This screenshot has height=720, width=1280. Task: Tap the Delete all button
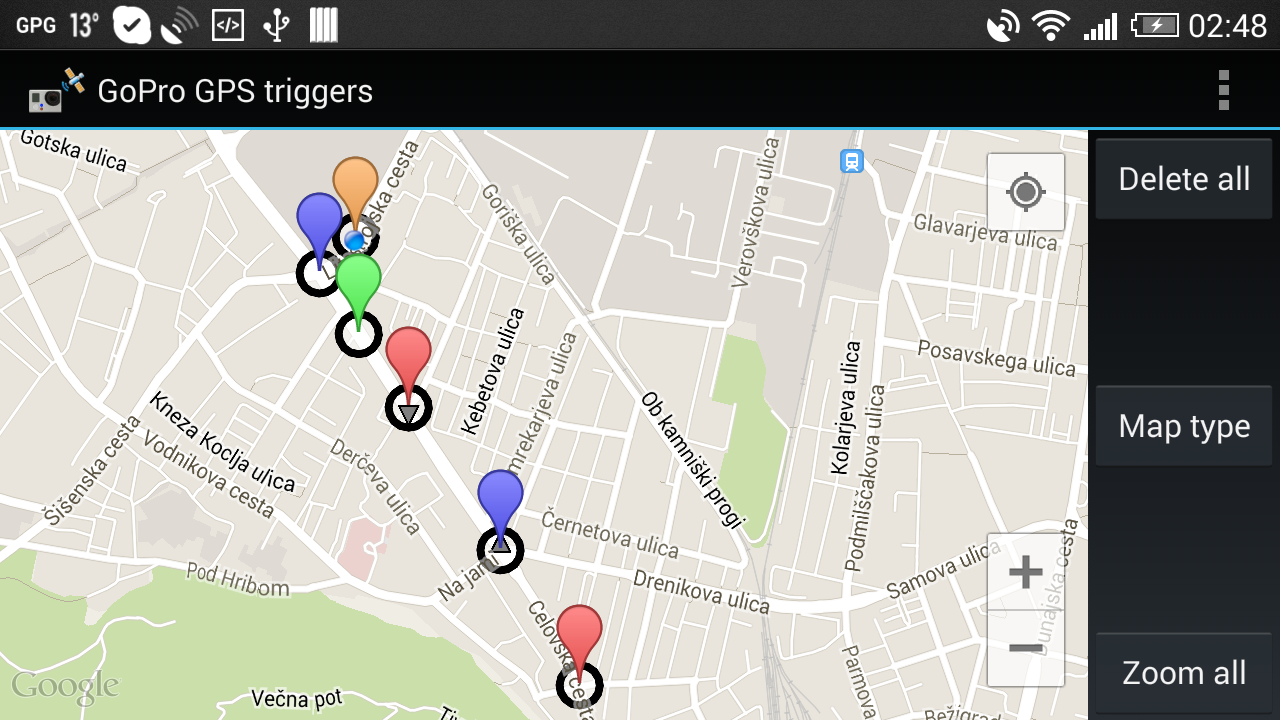click(x=1183, y=178)
